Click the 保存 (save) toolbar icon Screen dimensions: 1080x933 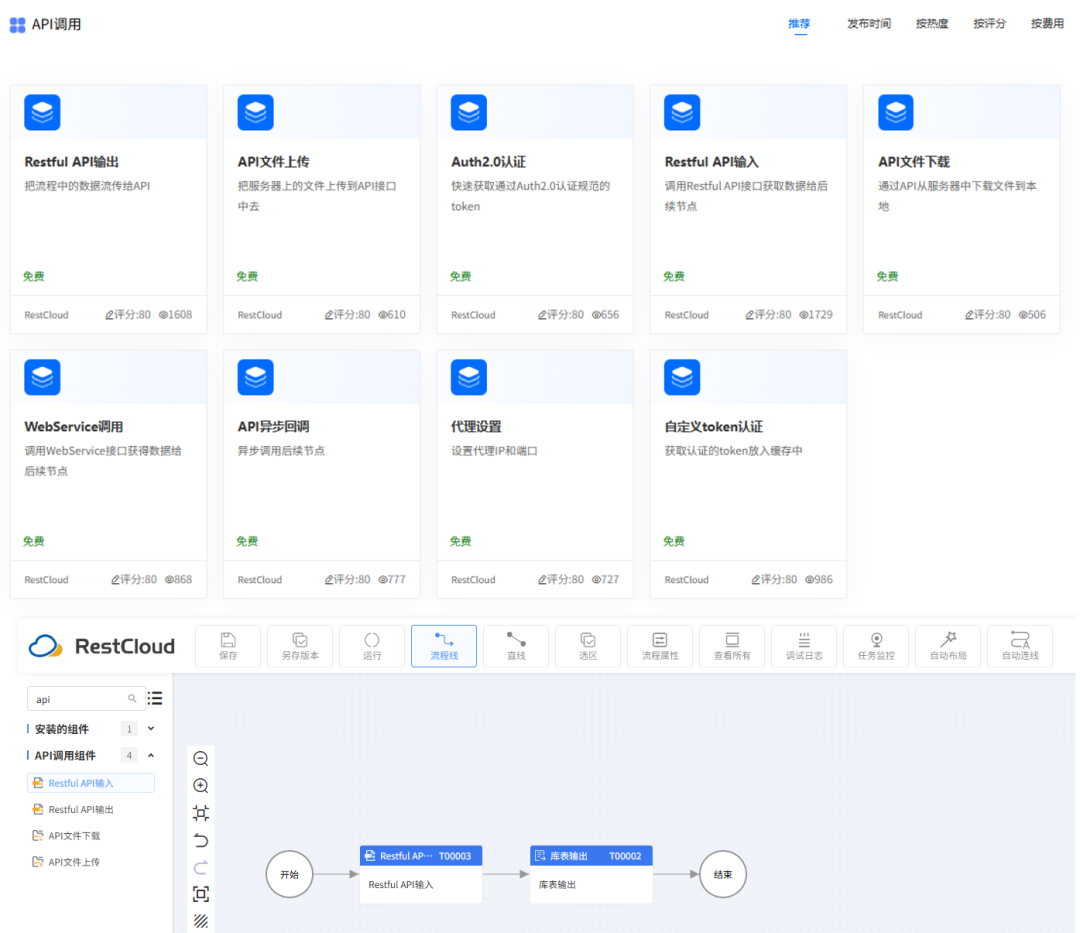pos(228,646)
